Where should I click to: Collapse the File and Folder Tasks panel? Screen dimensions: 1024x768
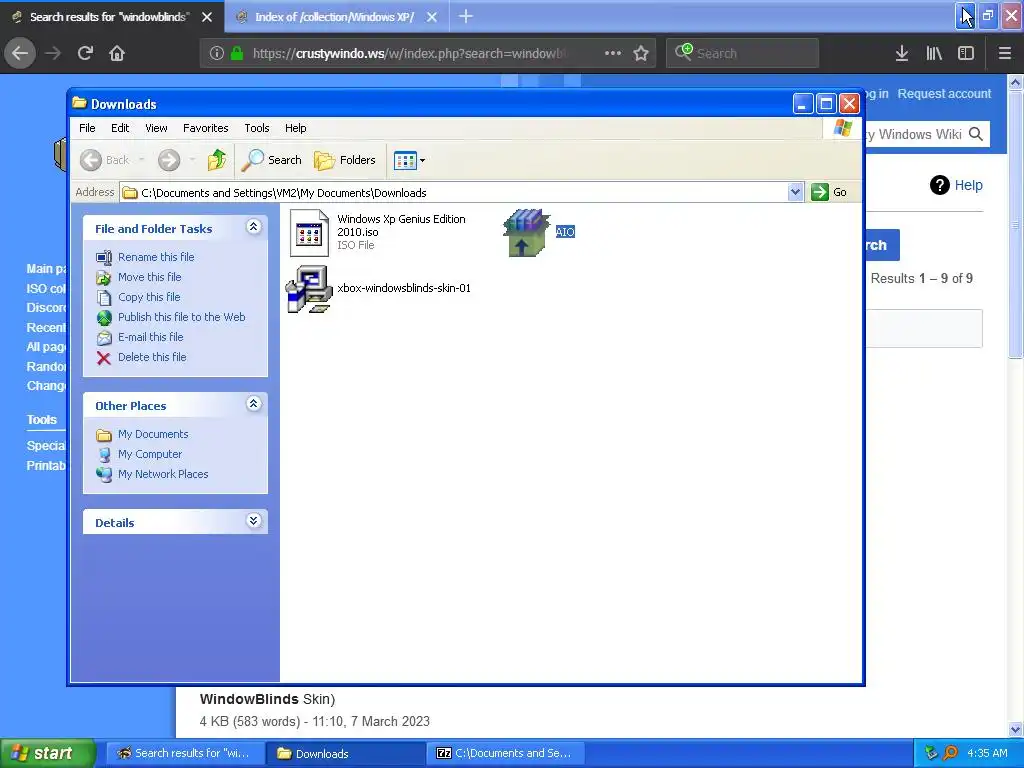[253, 227]
